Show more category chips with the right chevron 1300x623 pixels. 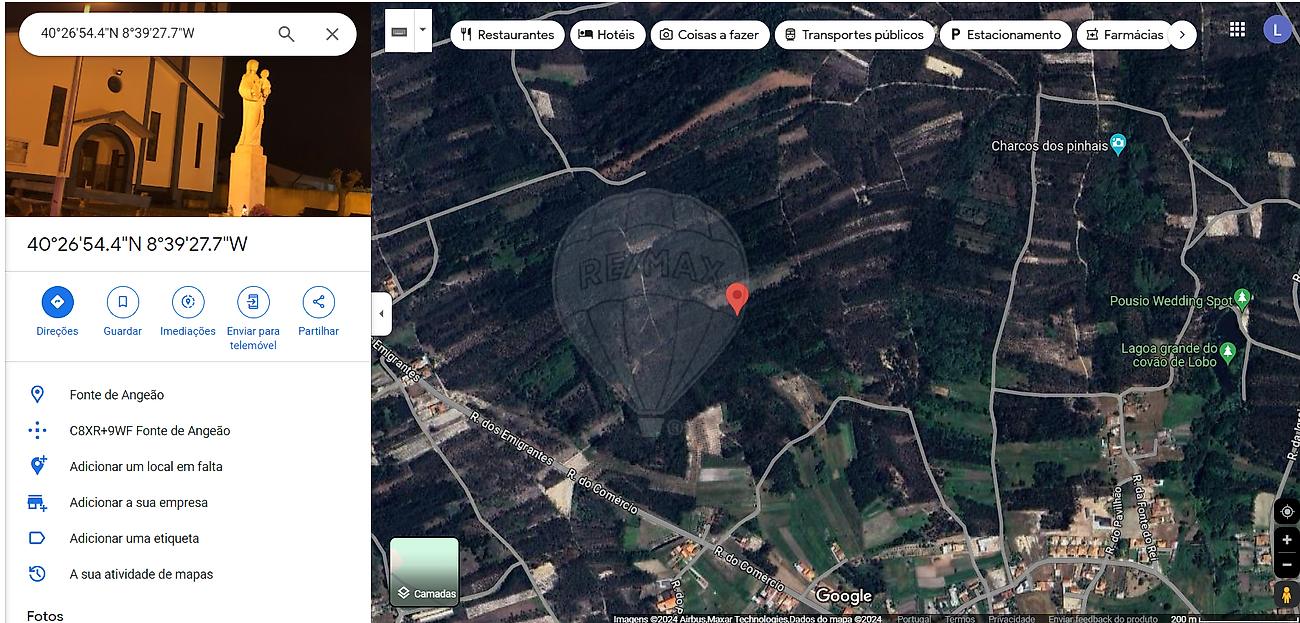click(1182, 35)
